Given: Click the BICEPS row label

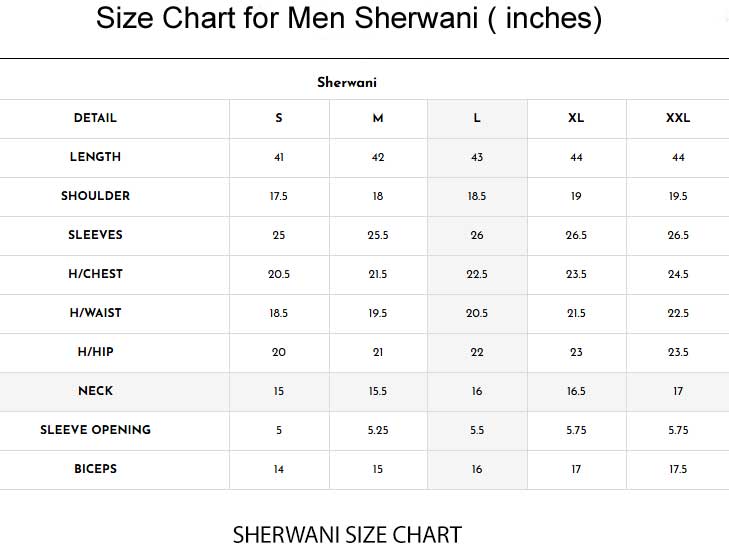Looking at the screenshot, I should pos(95,469).
